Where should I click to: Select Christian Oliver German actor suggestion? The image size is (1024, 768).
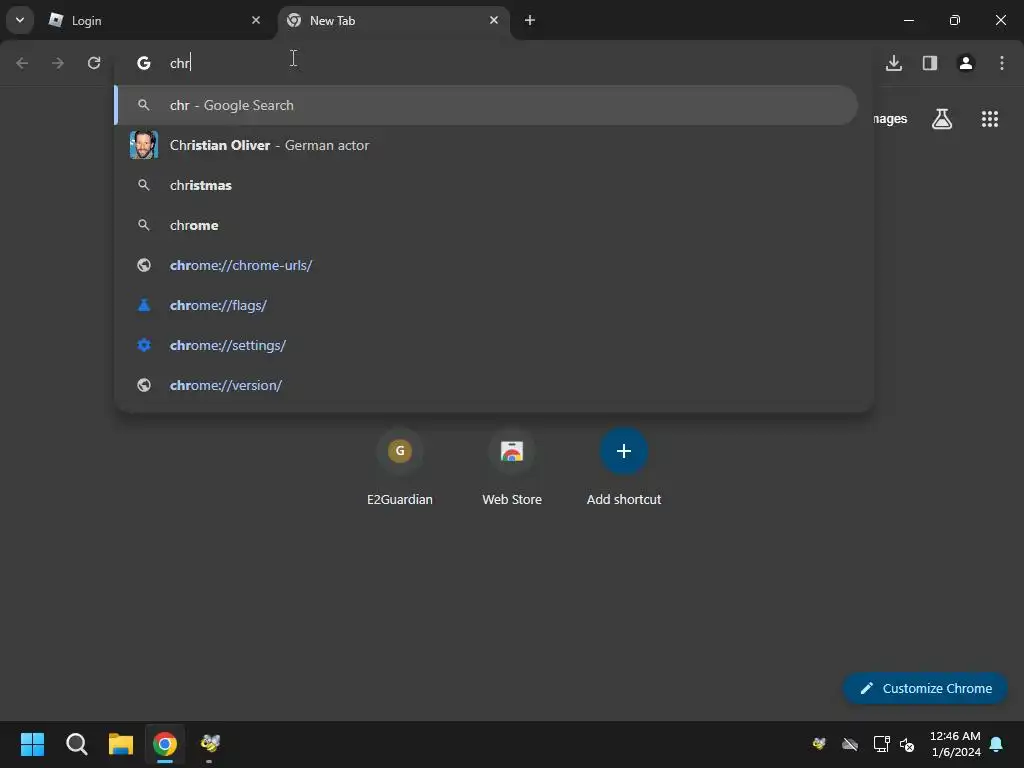click(x=486, y=145)
